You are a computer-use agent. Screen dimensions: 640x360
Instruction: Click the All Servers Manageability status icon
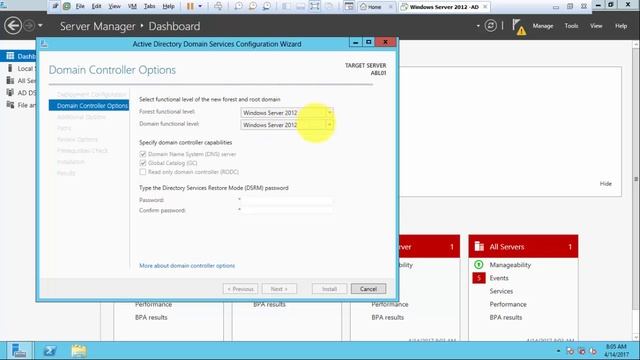[479, 264]
